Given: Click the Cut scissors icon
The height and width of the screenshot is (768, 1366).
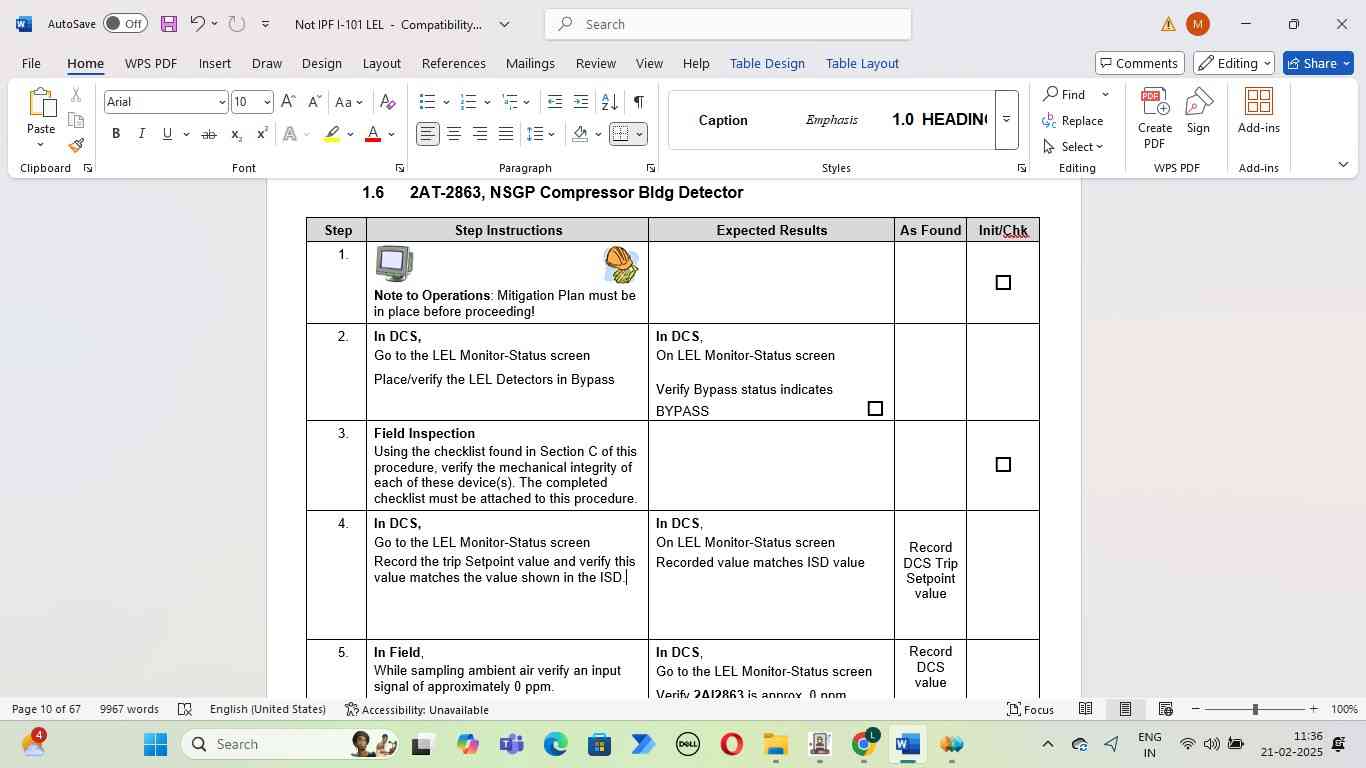Looking at the screenshot, I should [x=76, y=95].
